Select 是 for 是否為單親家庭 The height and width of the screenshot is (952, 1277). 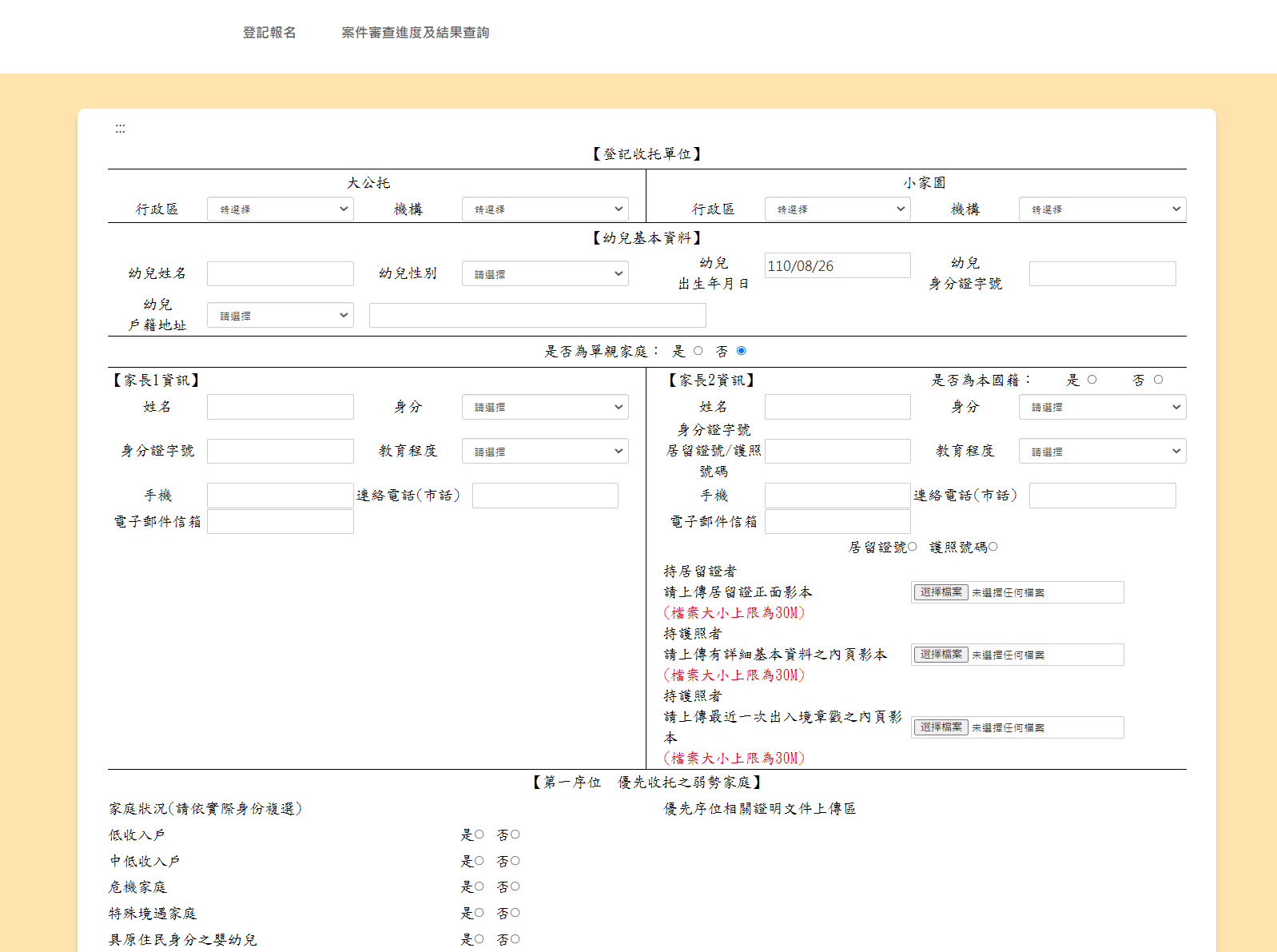[698, 351]
